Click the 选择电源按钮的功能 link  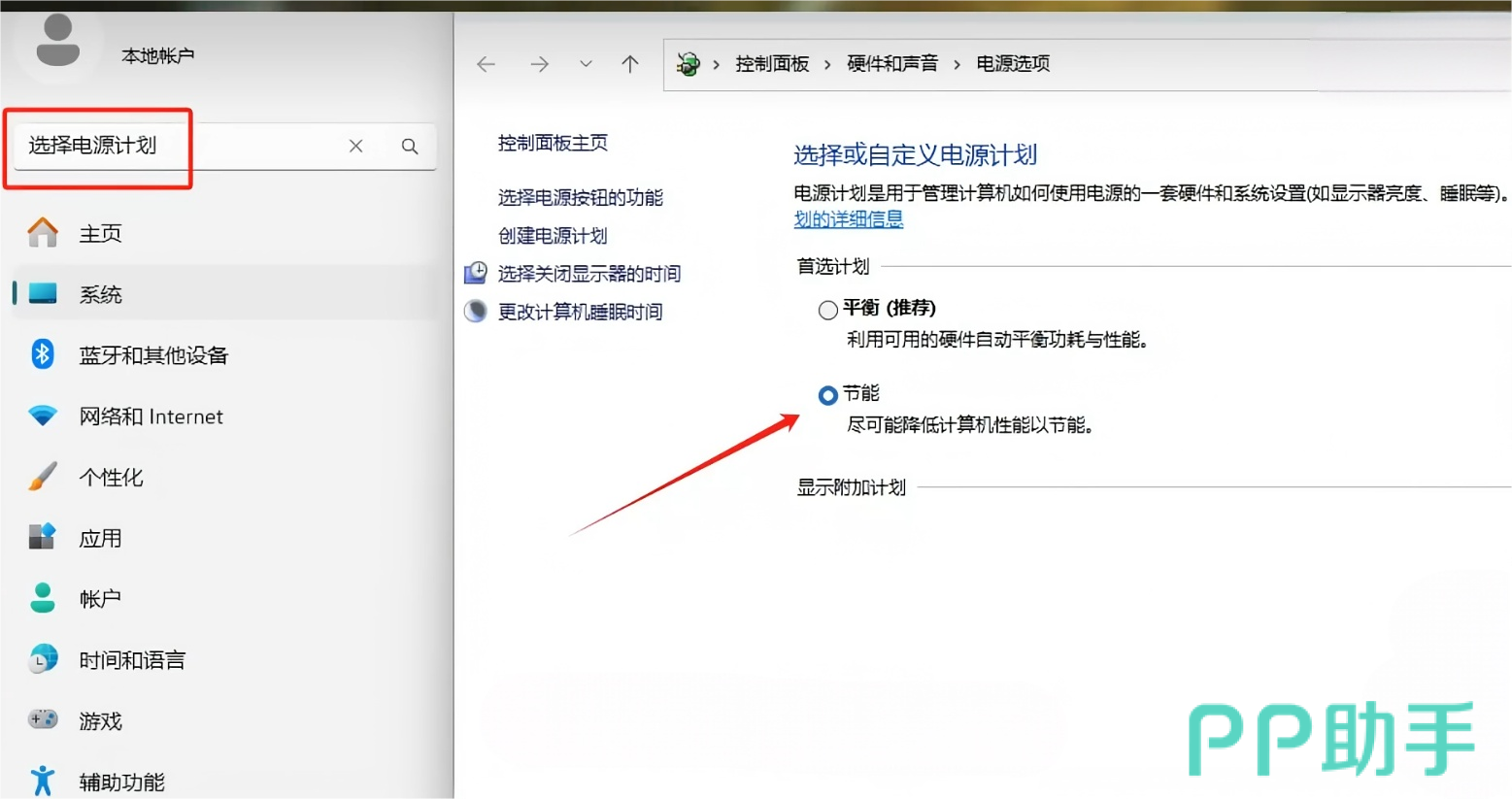pos(580,198)
